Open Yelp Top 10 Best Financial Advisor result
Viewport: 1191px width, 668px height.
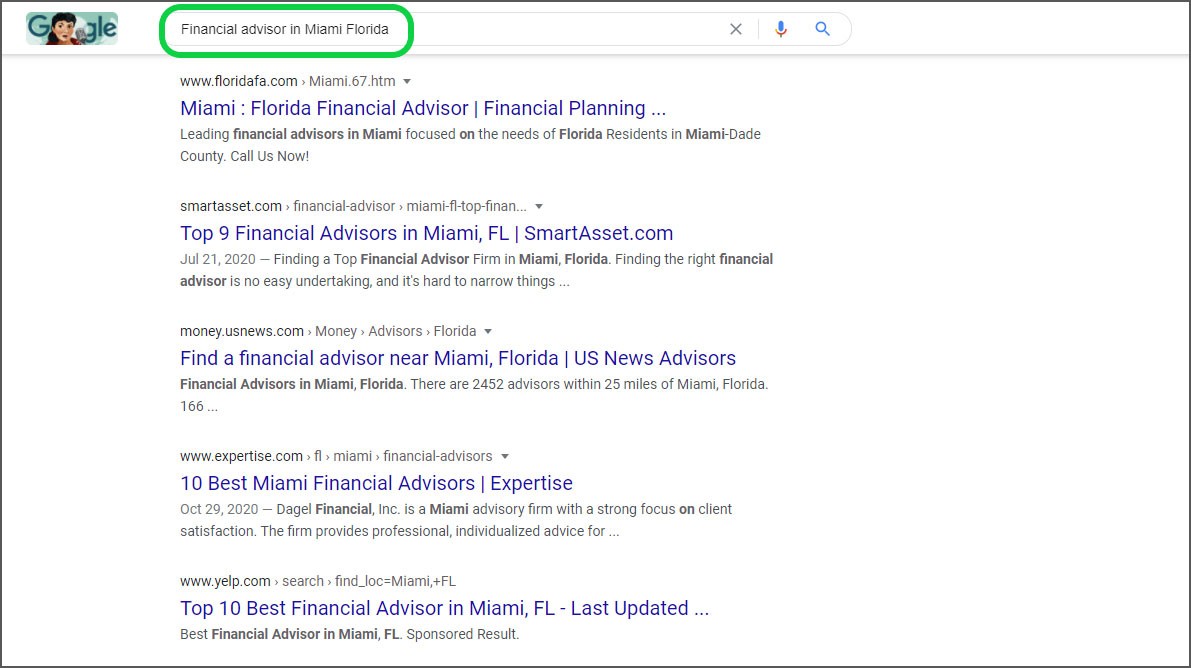click(444, 608)
